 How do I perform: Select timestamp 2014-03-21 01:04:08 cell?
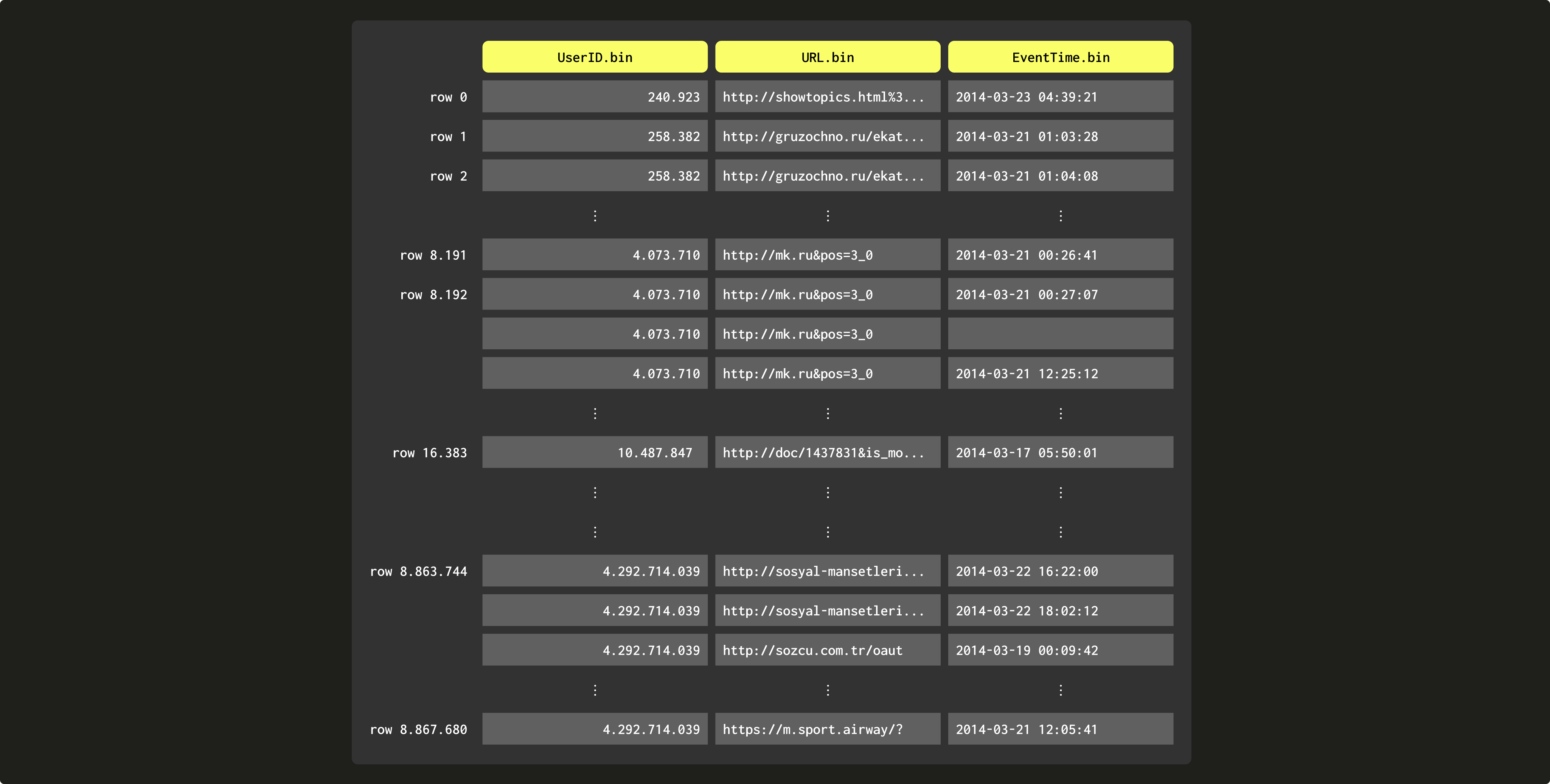1060,176
